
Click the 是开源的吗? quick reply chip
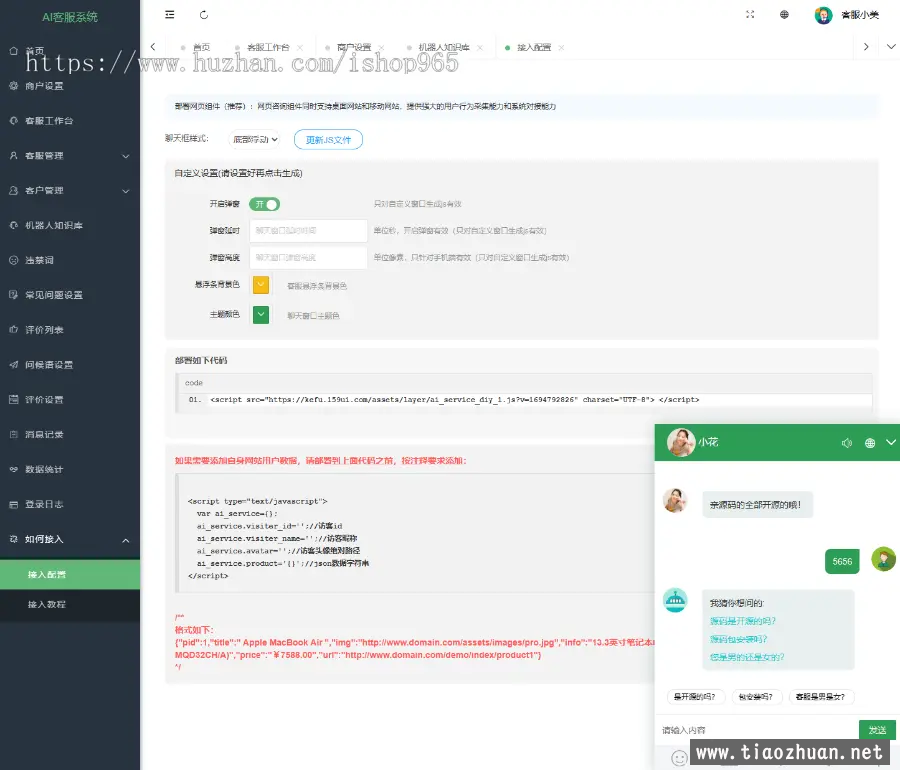click(695, 697)
